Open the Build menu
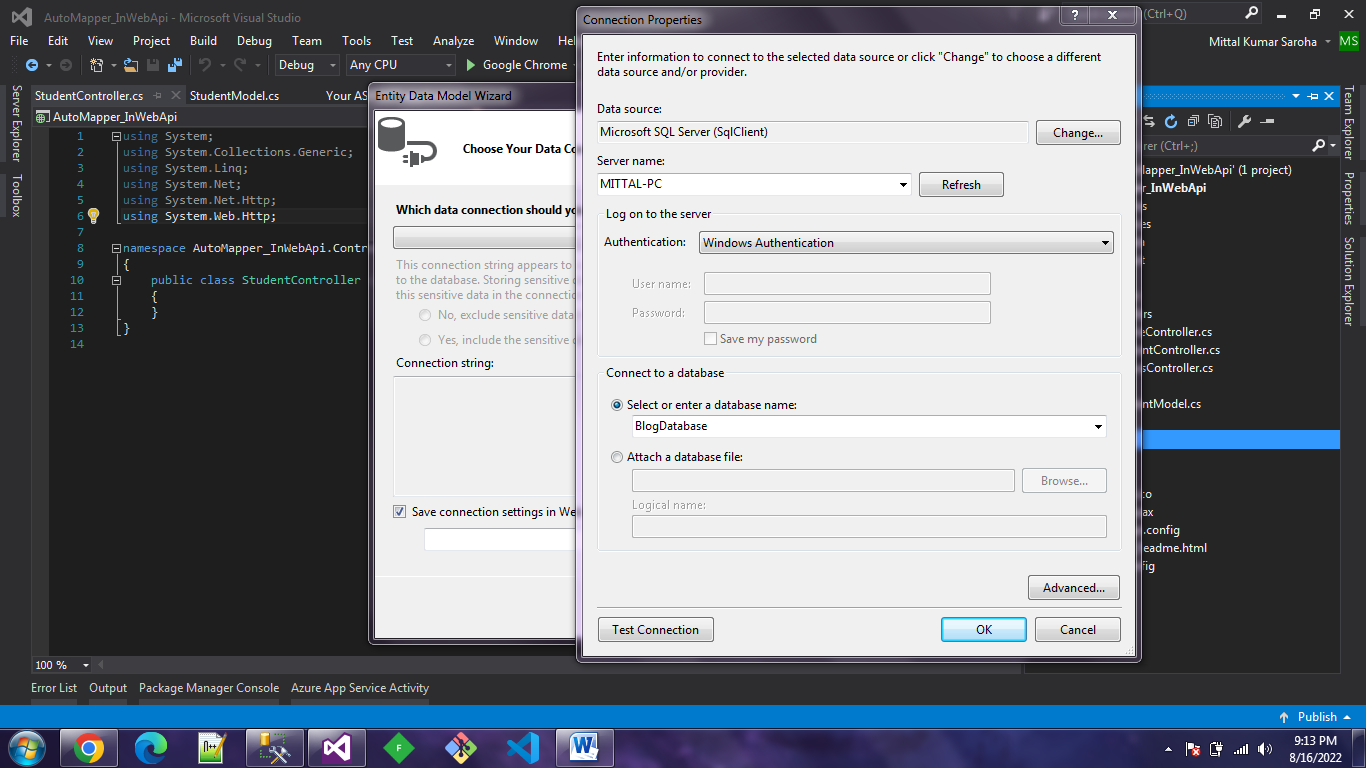1366x768 pixels. pyautogui.click(x=204, y=41)
